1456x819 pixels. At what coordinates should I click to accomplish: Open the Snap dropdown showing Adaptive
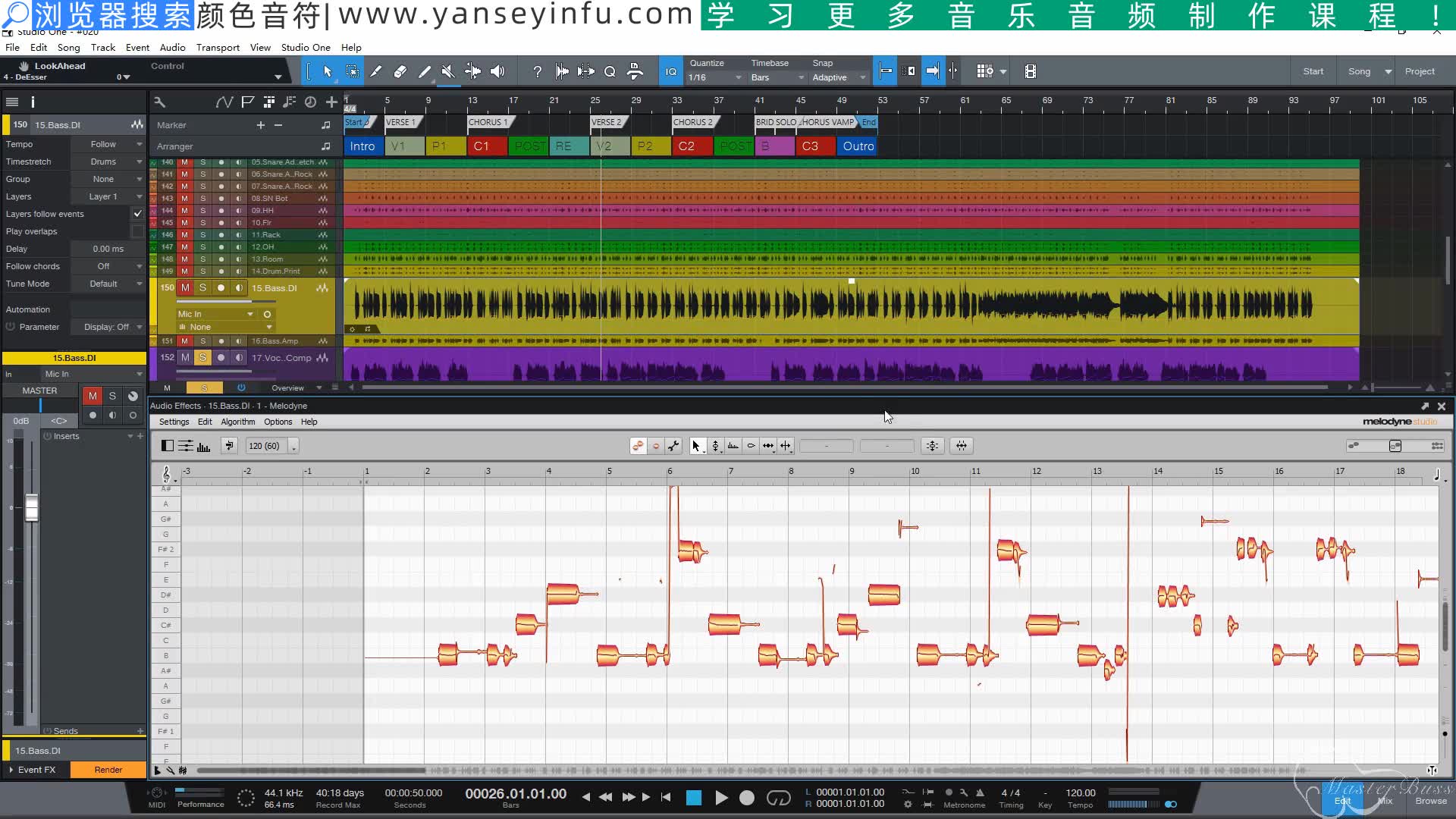point(839,77)
